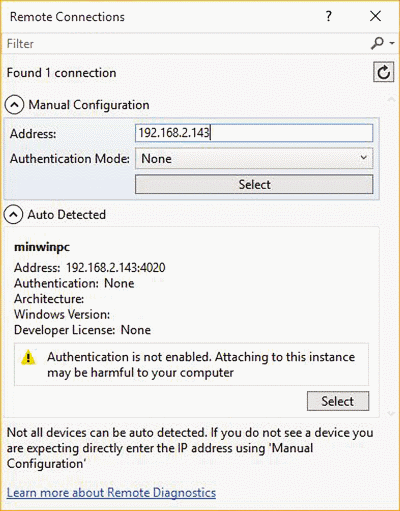The height and width of the screenshot is (511, 400).
Task: Click the Auto Detected heading text
Action: point(67,214)
